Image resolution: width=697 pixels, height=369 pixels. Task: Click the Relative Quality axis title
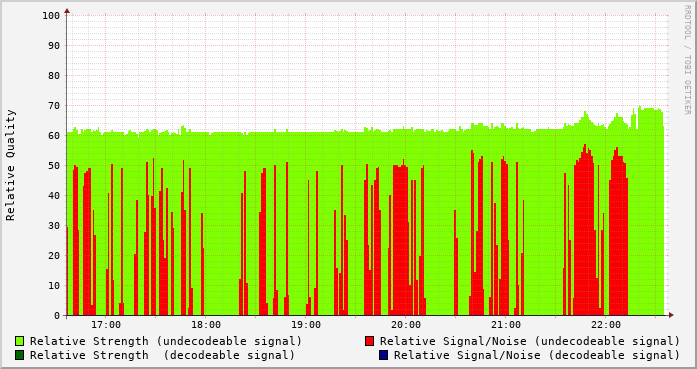click(10, 165)
